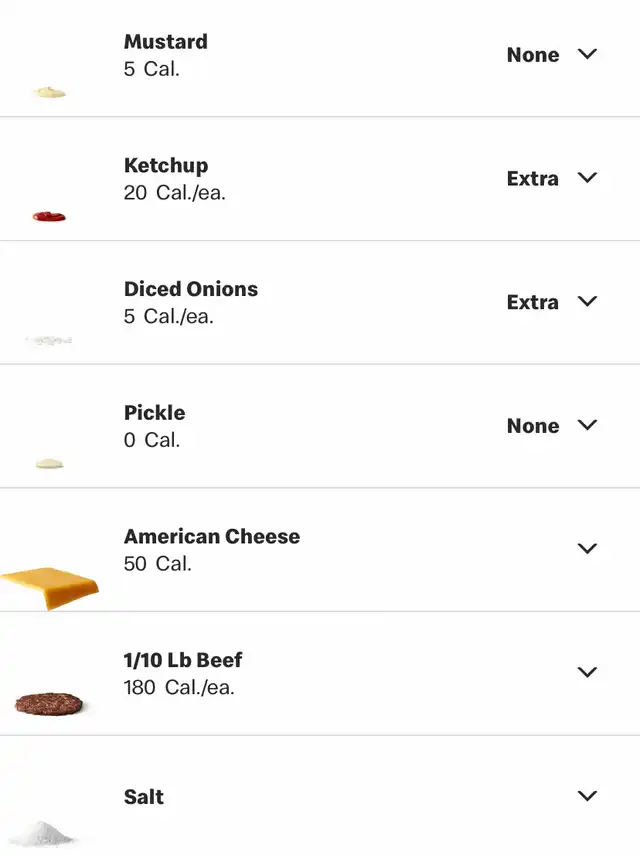This screenshot has width=640, height=855.
Task: Tap the diced onions image
Action: click(49, 341)
